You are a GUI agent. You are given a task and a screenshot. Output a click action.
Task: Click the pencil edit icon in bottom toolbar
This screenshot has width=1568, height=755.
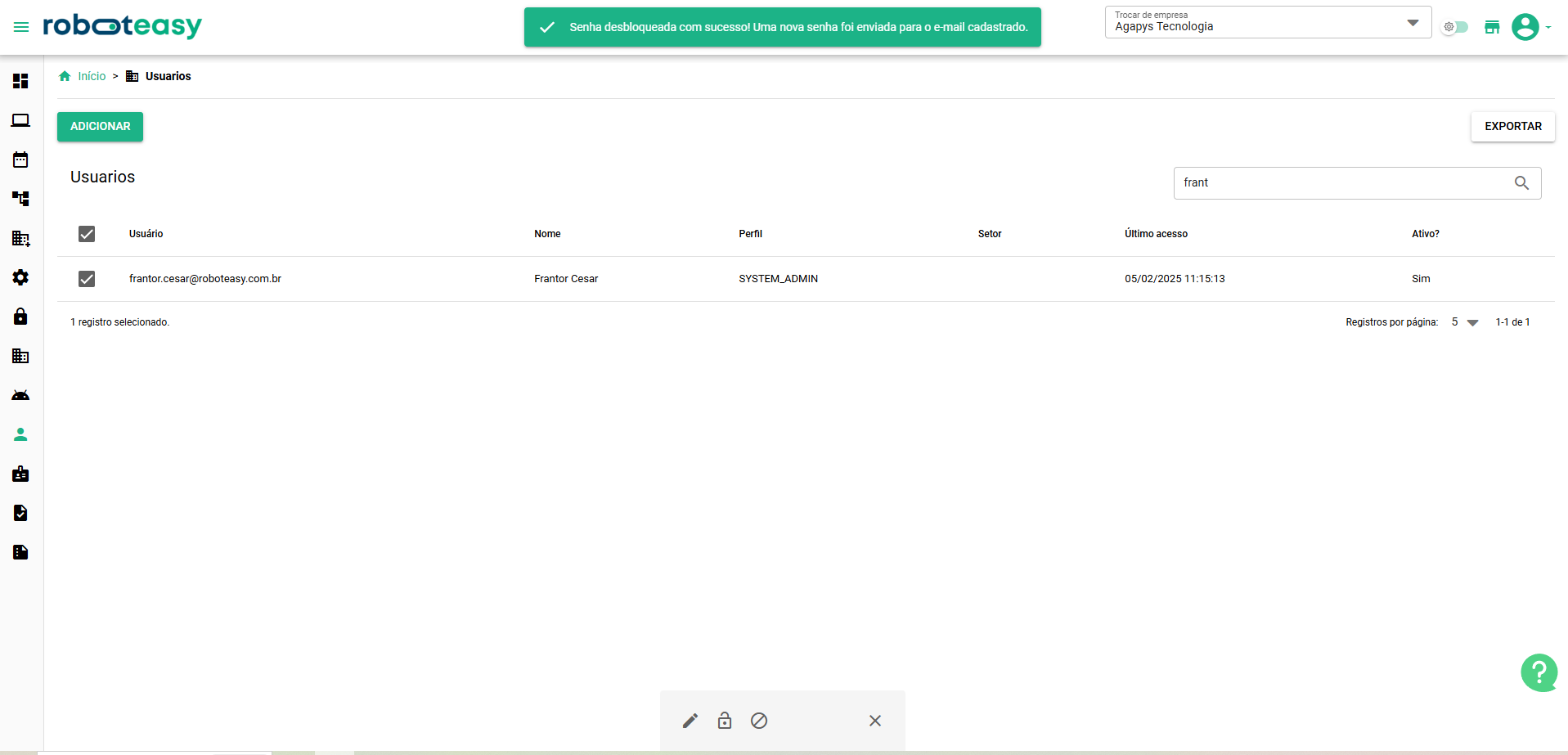pos(690,721)
